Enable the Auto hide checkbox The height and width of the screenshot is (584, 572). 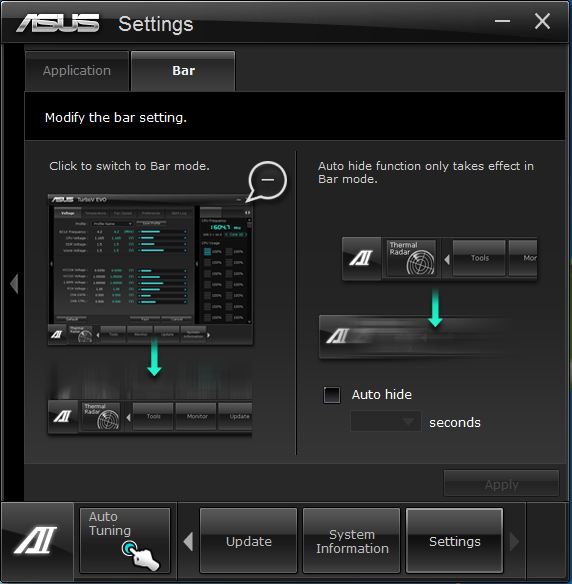[332, 395]
